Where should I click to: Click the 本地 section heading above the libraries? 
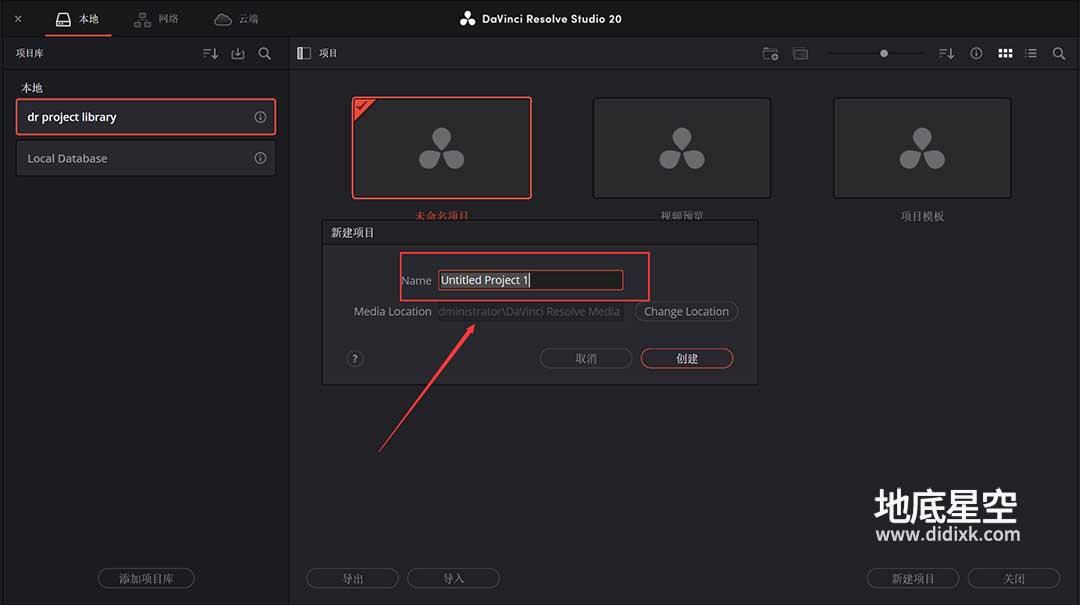(x=32, y=88)
